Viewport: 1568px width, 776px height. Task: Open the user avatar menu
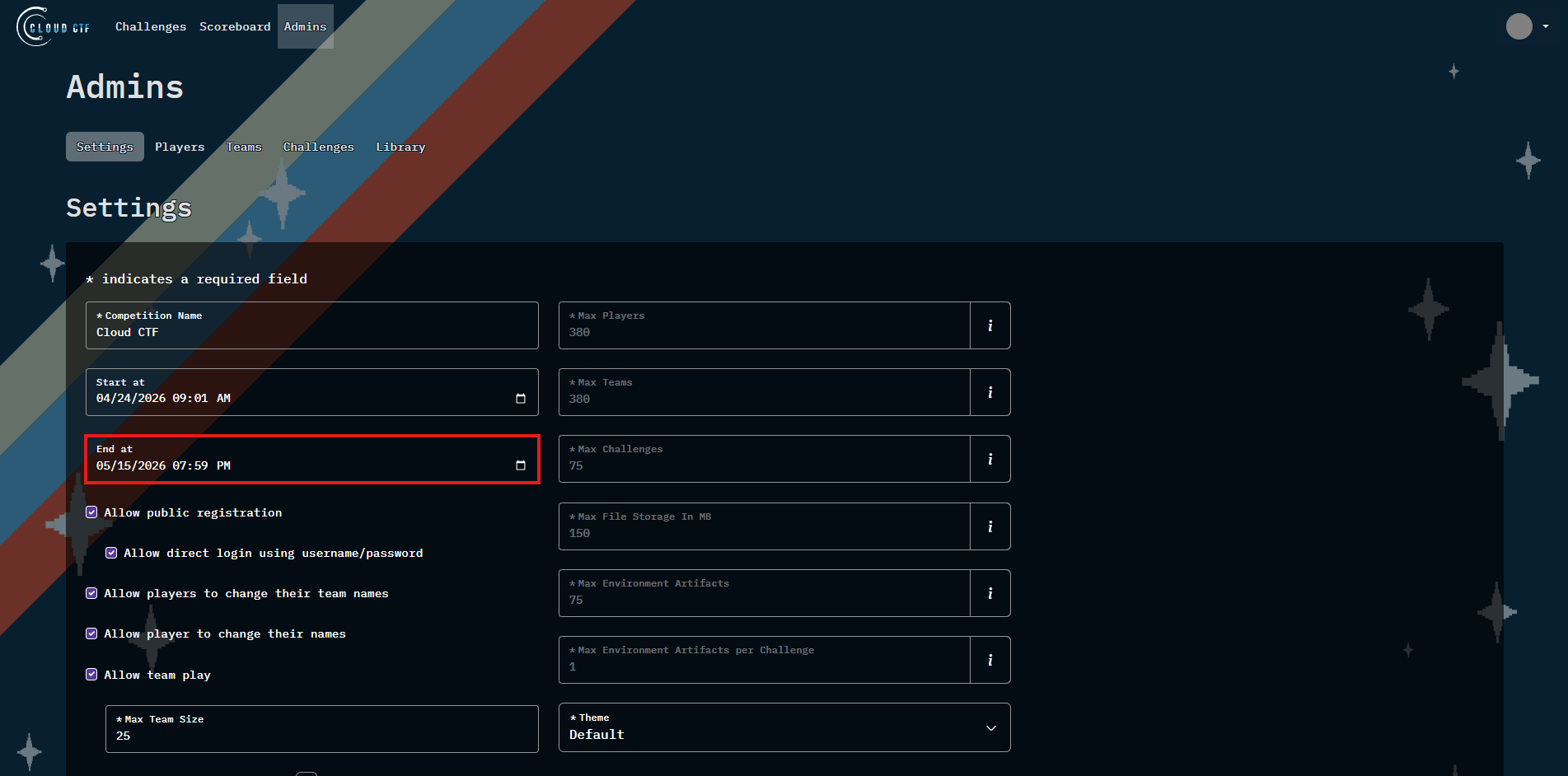click(1519, 26)
